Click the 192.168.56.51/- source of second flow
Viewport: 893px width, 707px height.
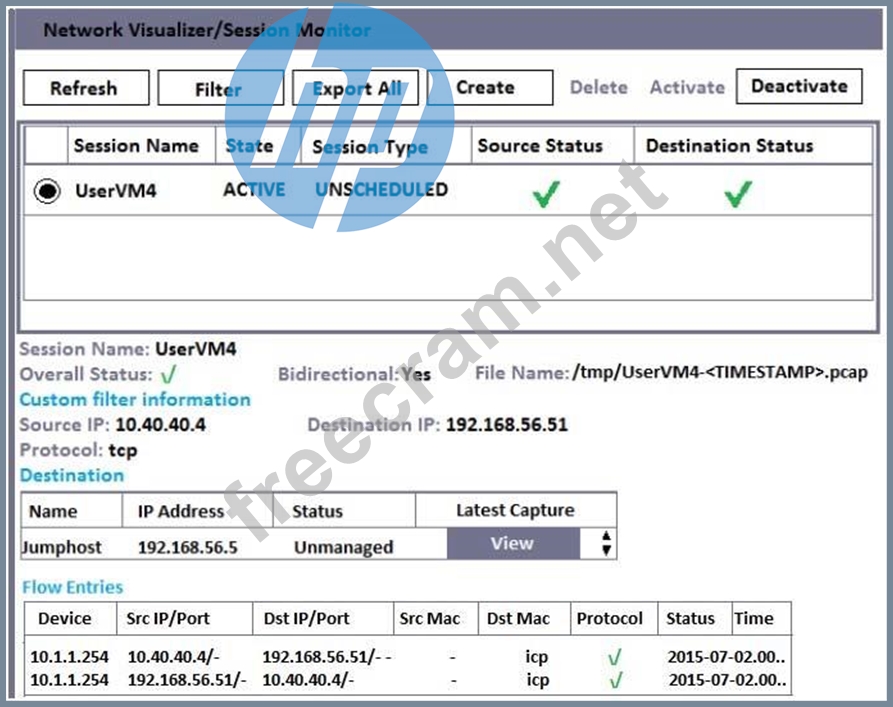[x=187, y=680]
